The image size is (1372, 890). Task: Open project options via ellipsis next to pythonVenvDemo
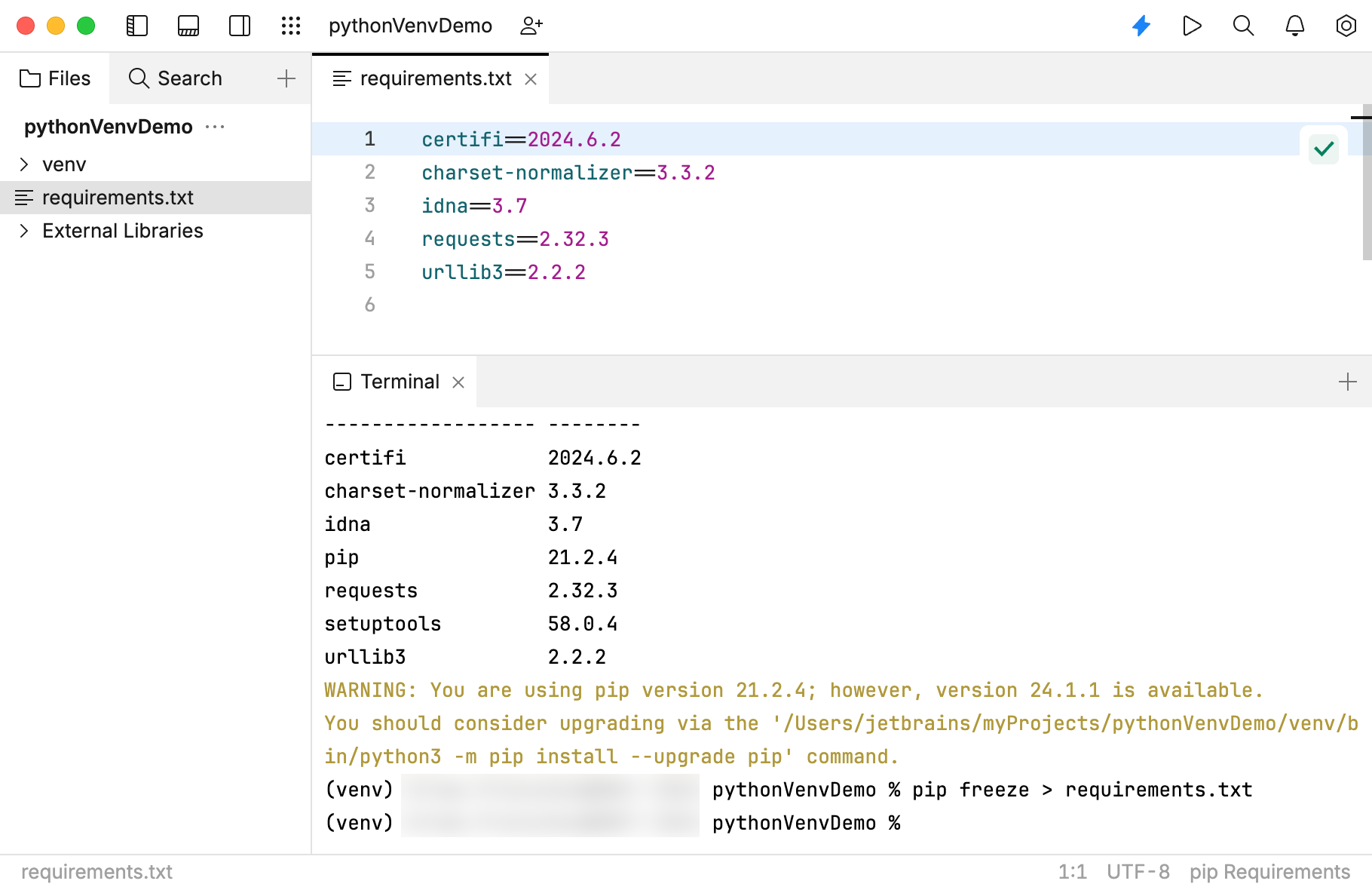click(216, 127)
